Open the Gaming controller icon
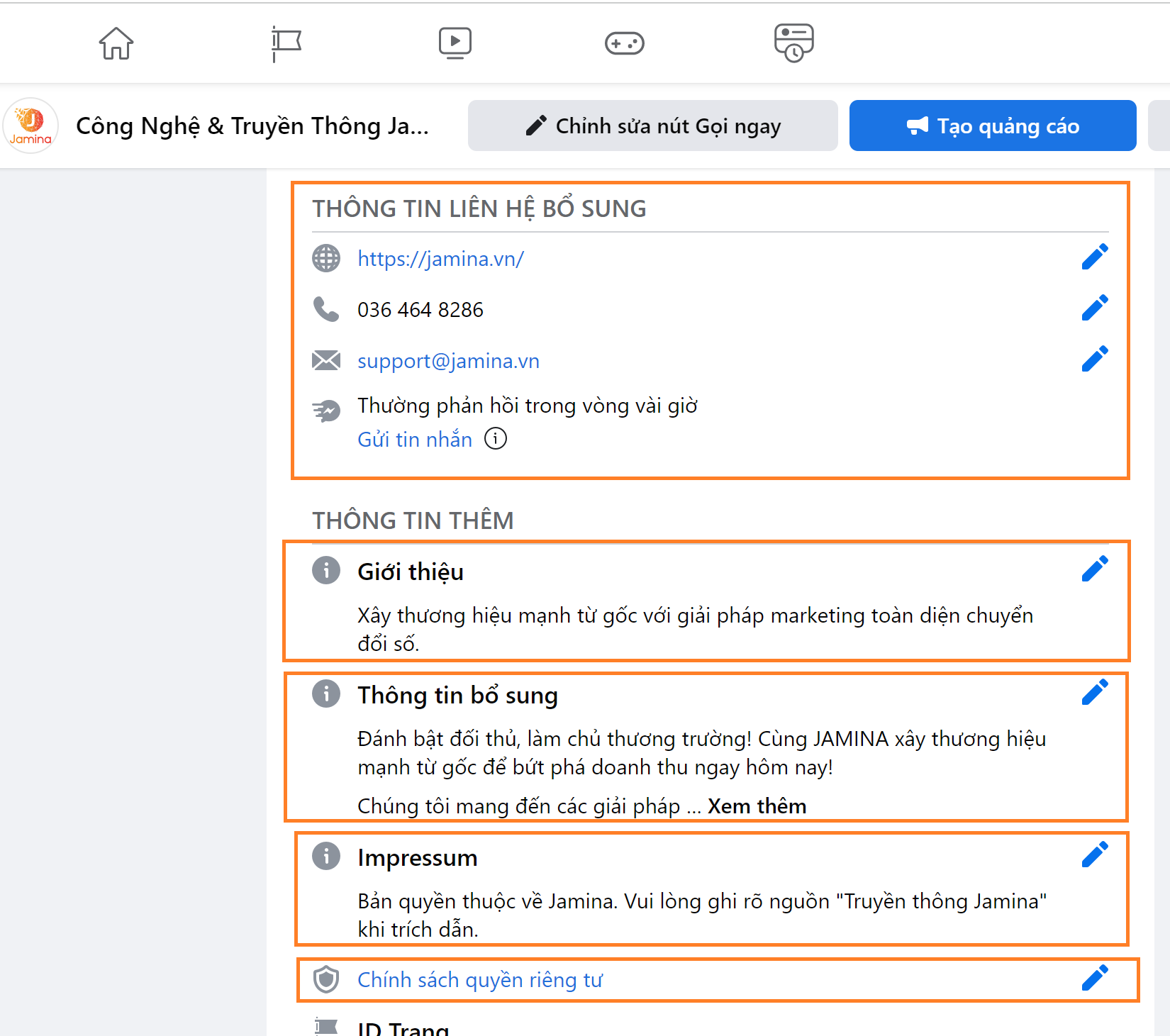 pos(624,43)
